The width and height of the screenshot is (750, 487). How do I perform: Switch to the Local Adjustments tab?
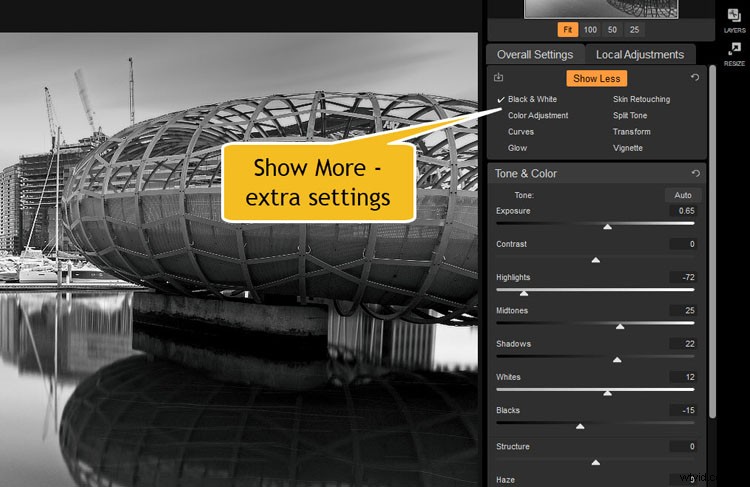coord(640,55)
